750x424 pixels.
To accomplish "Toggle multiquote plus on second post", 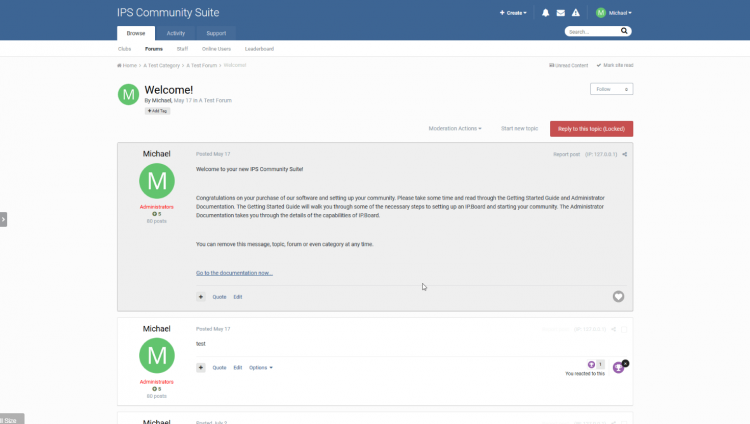I will click(201, 368).
